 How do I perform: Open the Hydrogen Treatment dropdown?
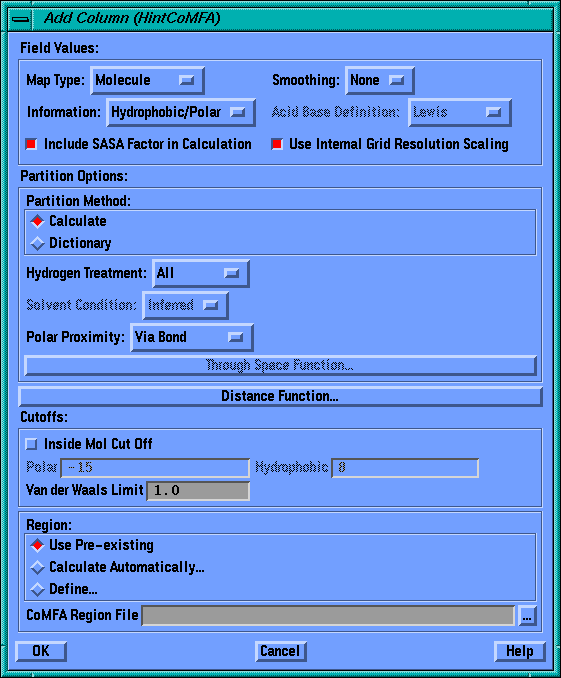click(201, 273)
